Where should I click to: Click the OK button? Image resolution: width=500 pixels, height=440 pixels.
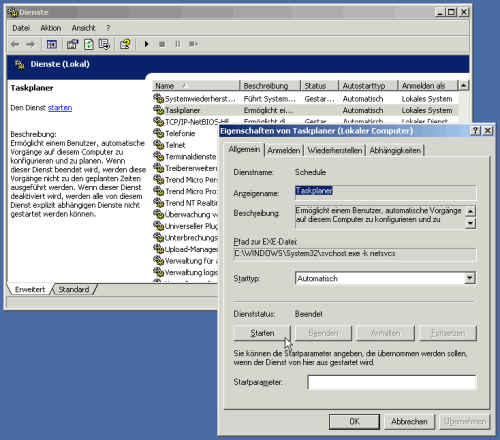pos(354,422)
